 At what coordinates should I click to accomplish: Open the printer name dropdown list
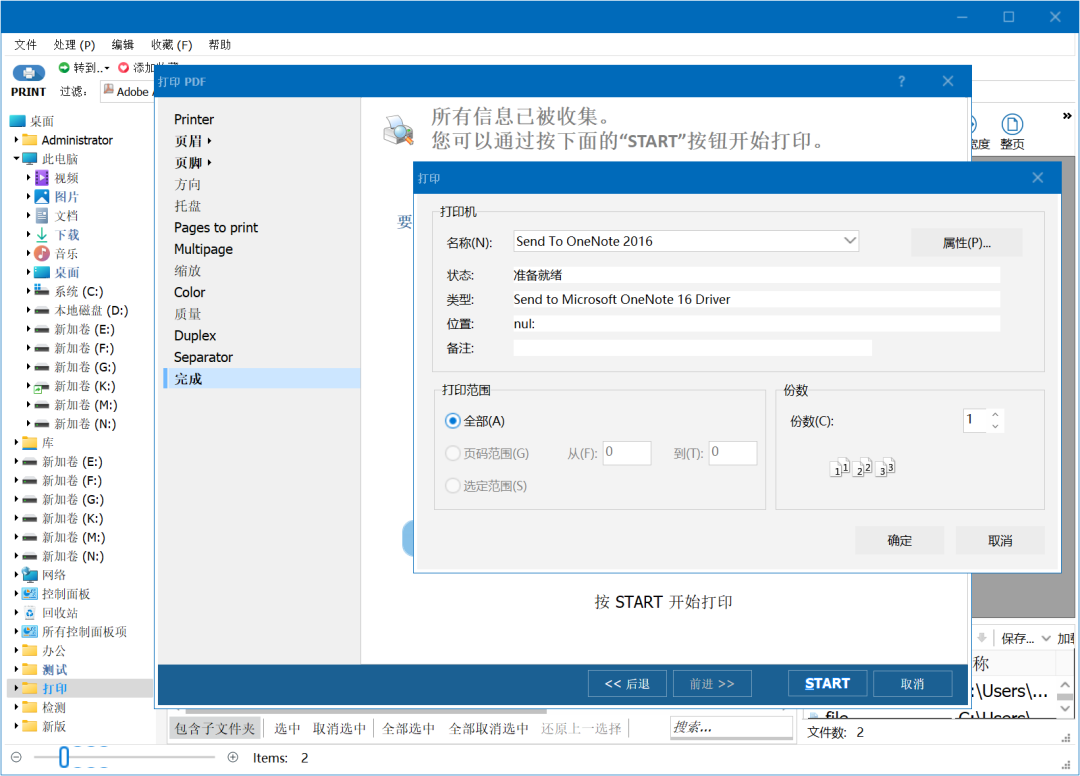[850, 240]
